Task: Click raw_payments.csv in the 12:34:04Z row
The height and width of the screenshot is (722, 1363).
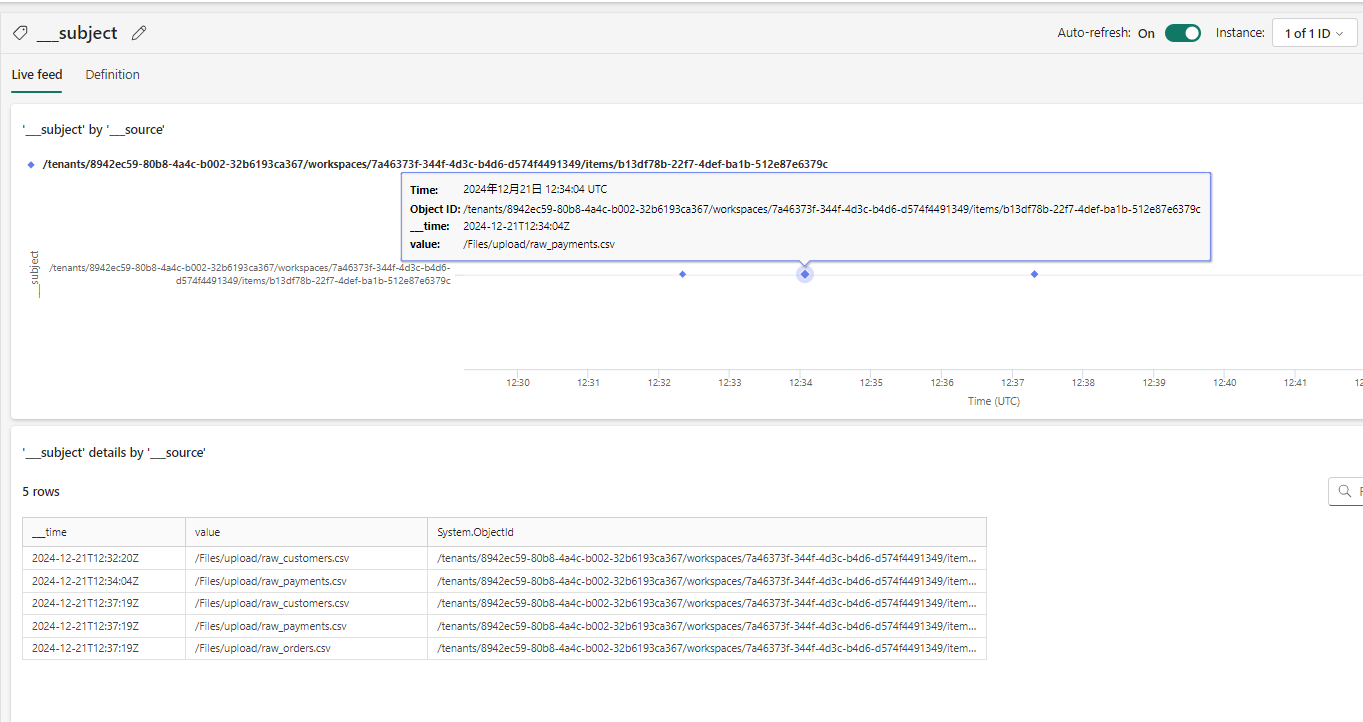Action: coord(306,581)
